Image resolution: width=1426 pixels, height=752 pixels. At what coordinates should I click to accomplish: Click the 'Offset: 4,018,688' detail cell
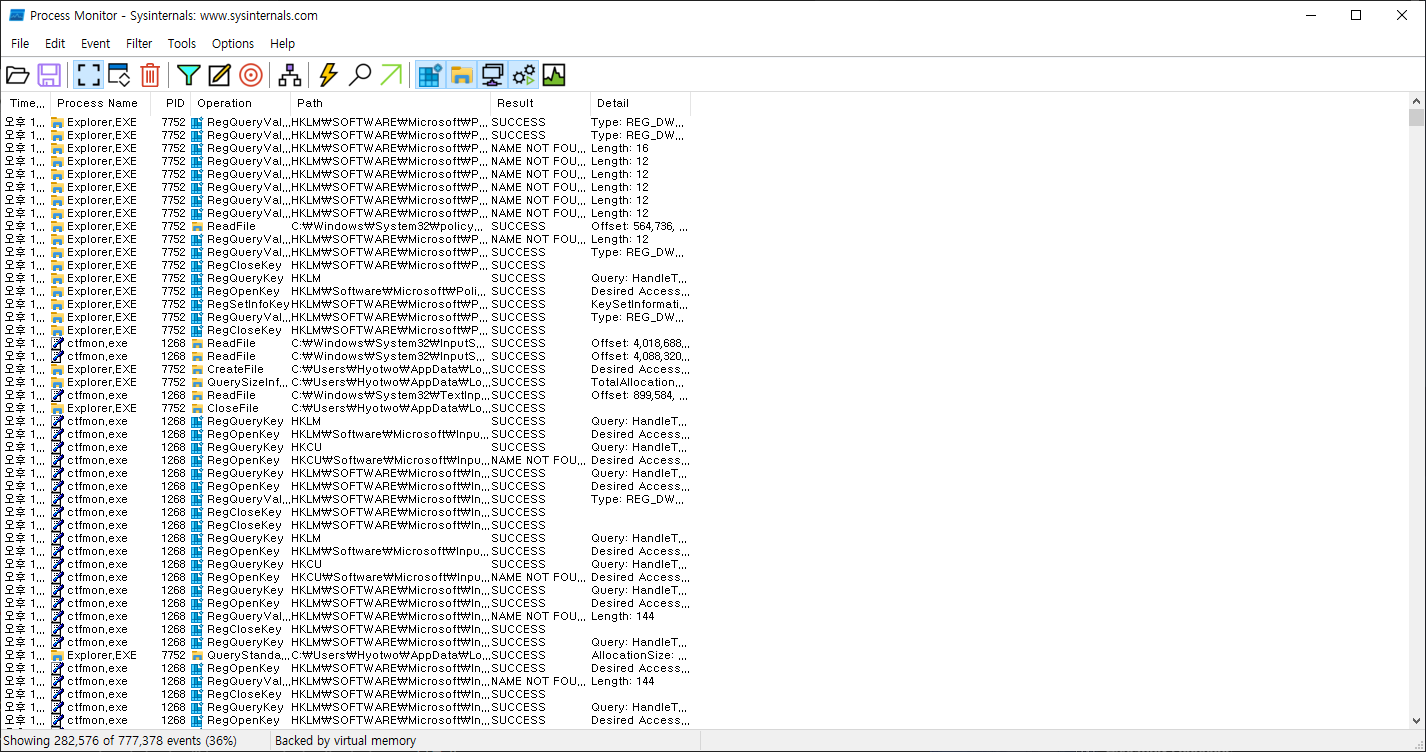(640, 343)
